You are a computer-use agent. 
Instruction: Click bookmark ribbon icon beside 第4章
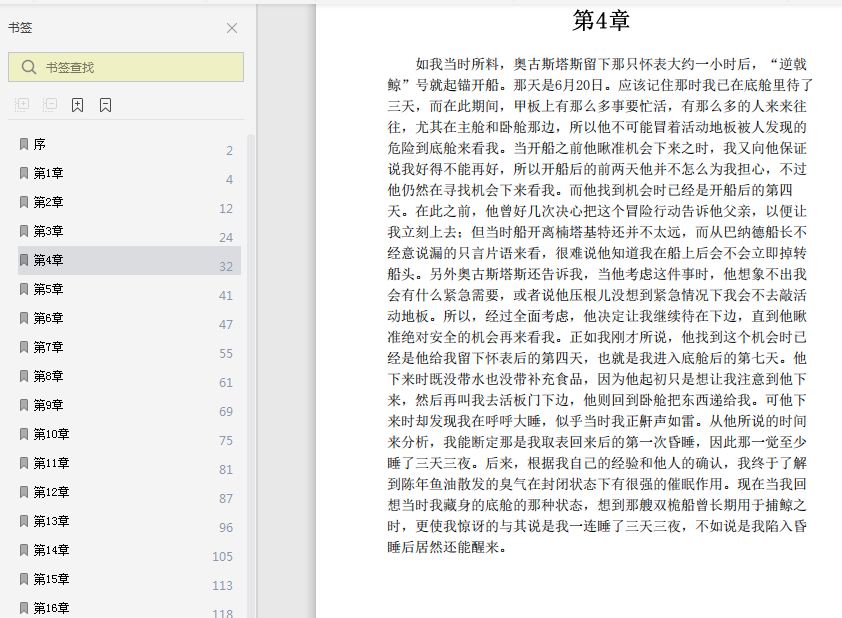click(24, 260)
